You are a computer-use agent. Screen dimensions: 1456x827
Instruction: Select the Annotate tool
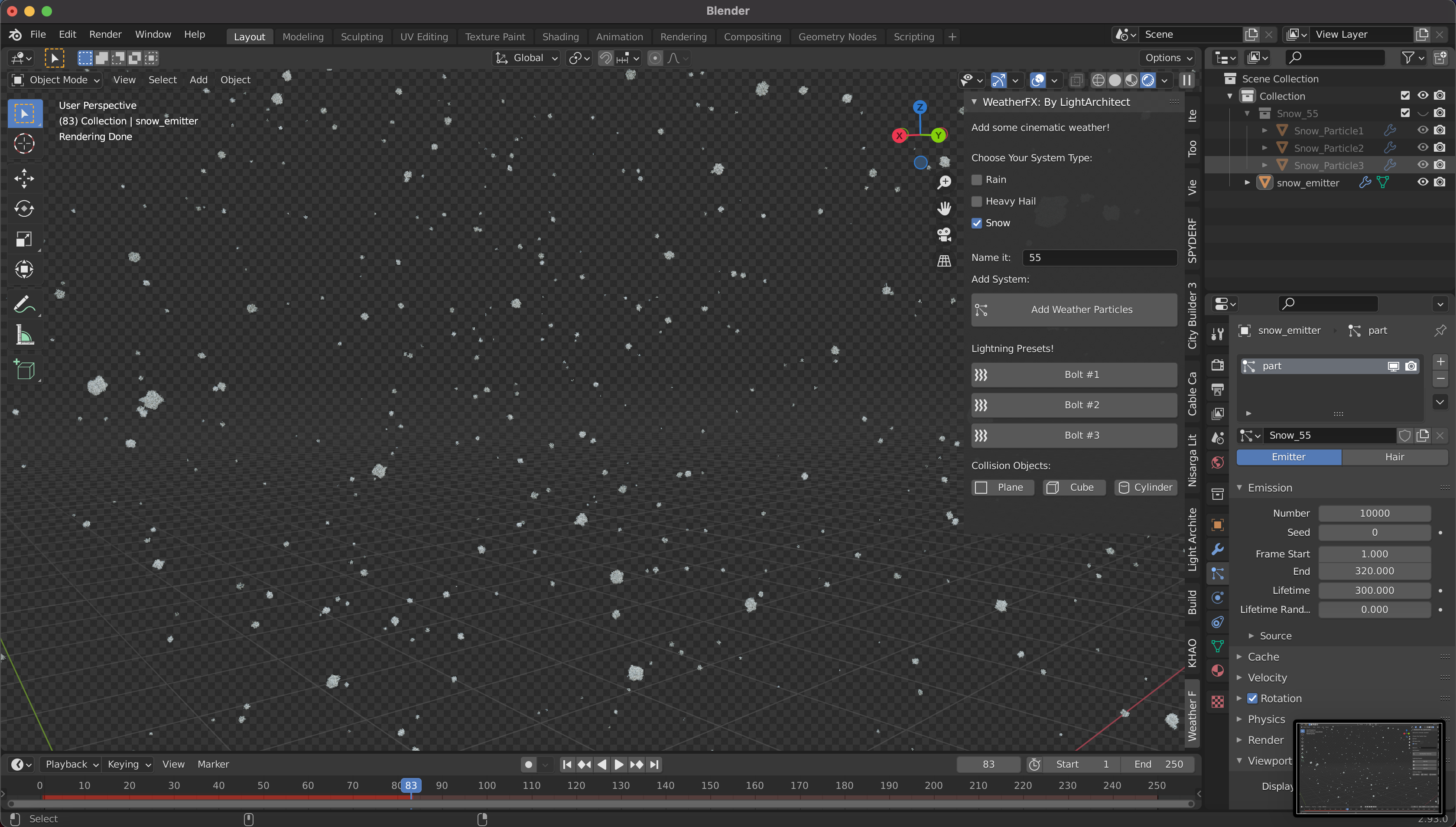(24, 304)
